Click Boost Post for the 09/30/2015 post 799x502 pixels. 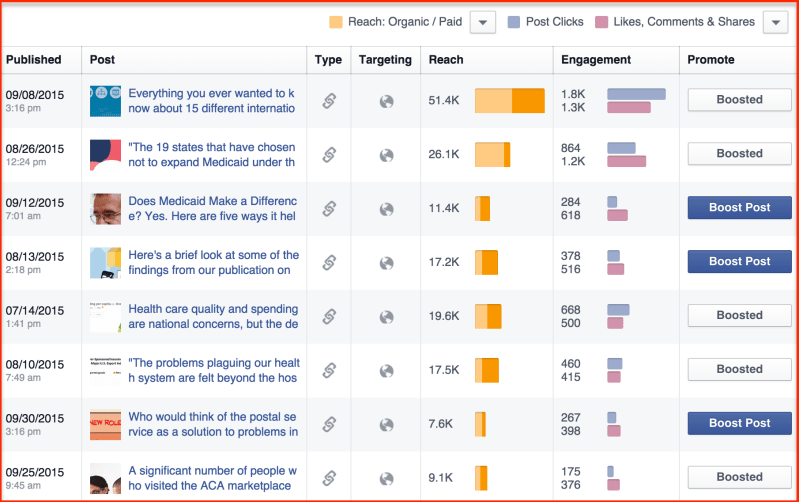[x=739, y=424]
